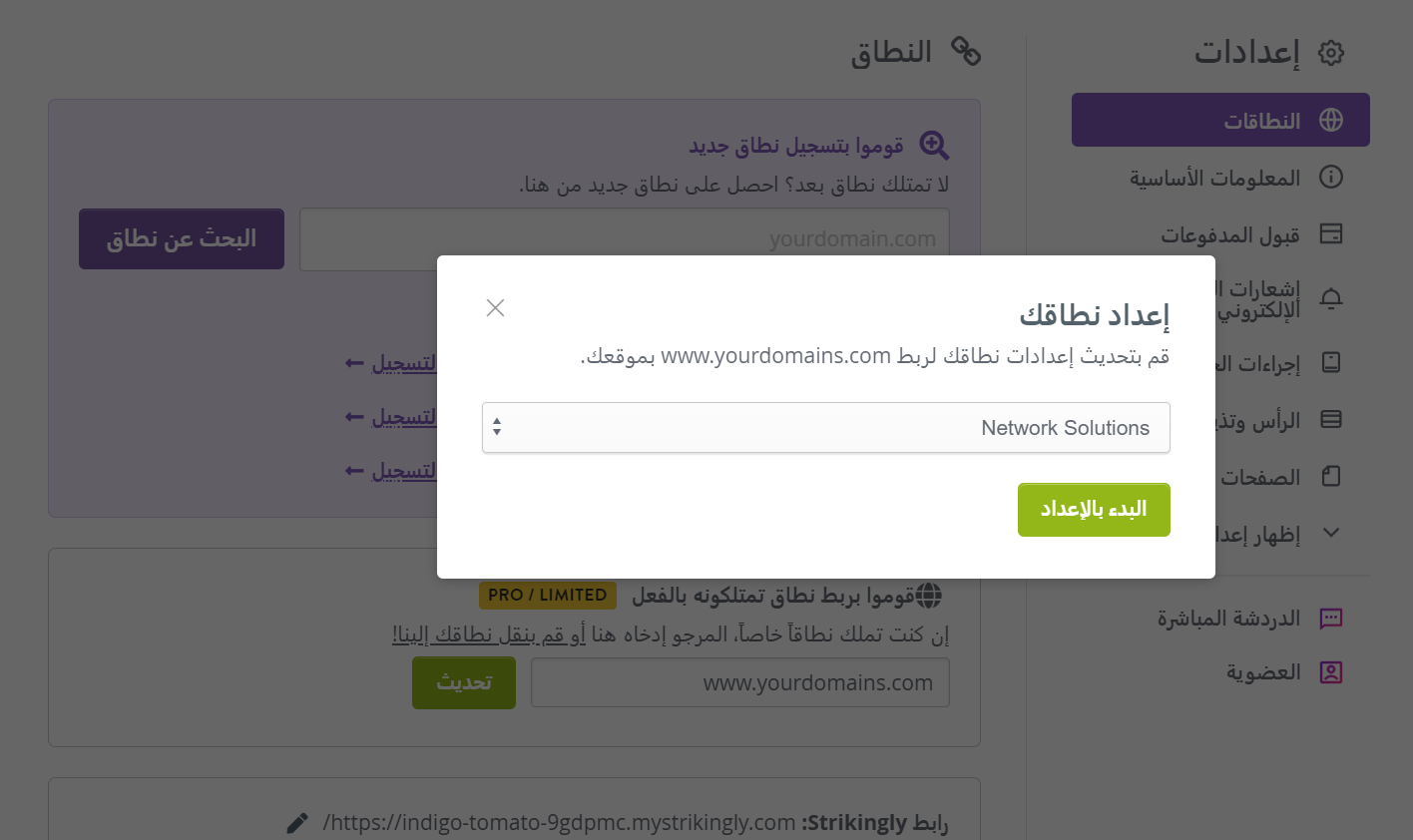Close the domain setup dialog with X
The width and height of the screenshot is (1413, 840).
pyautogui.click(x=495, y=308)
